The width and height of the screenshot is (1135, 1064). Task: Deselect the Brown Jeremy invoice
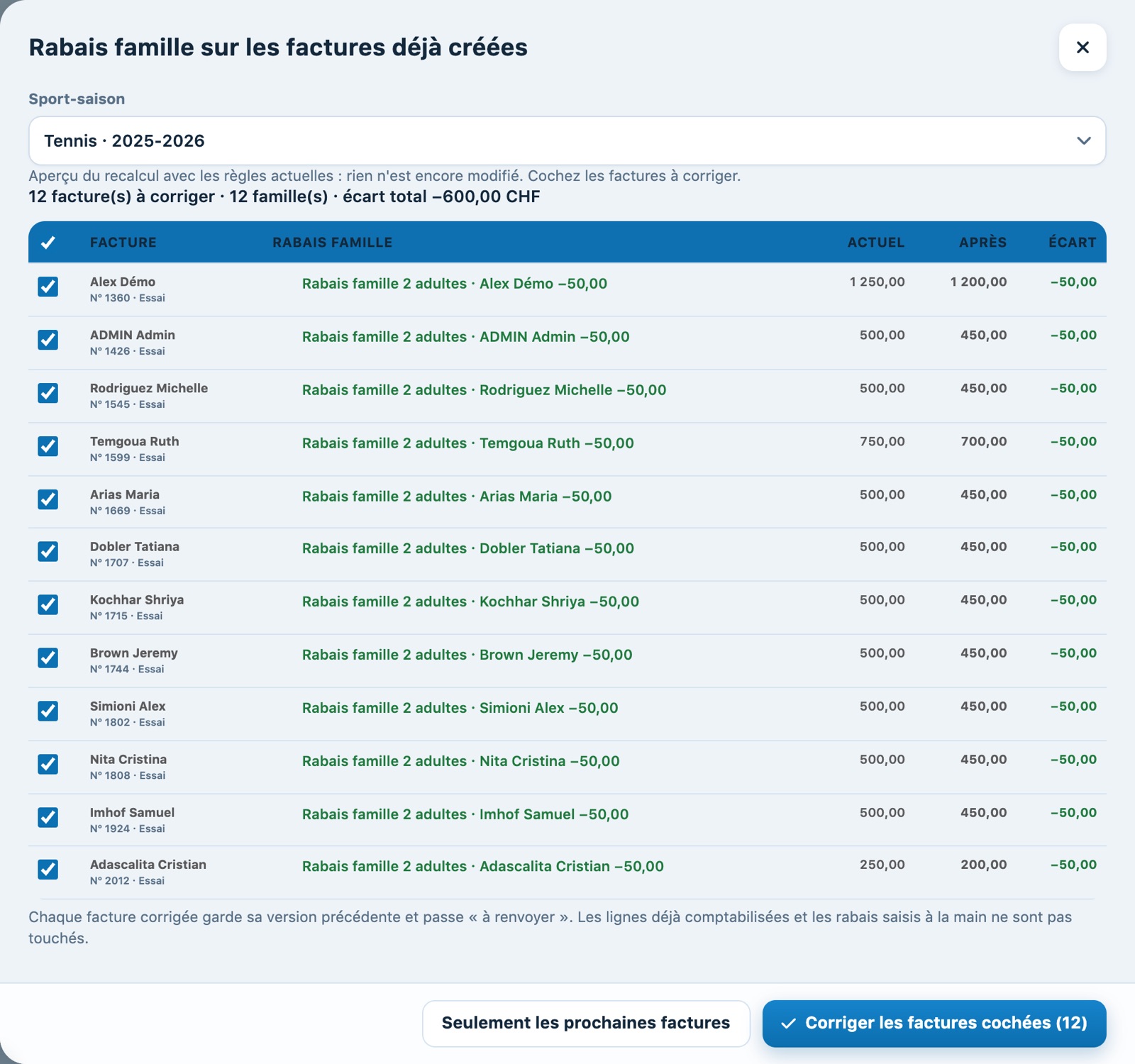(x=48, y=658)
